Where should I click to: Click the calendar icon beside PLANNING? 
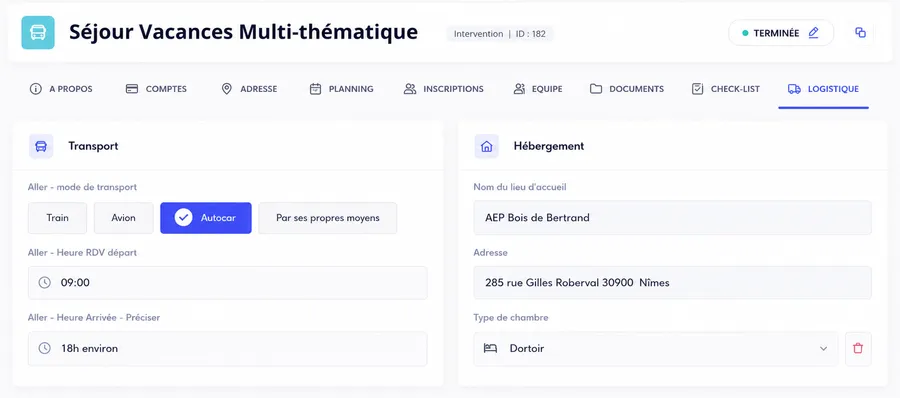click(x=315, y=89)
